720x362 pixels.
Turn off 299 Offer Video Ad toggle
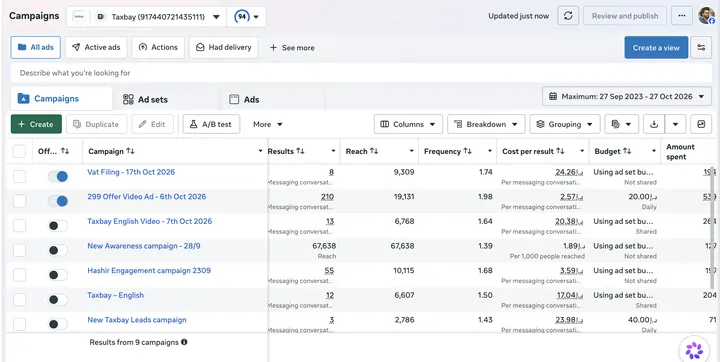(58, 201)
